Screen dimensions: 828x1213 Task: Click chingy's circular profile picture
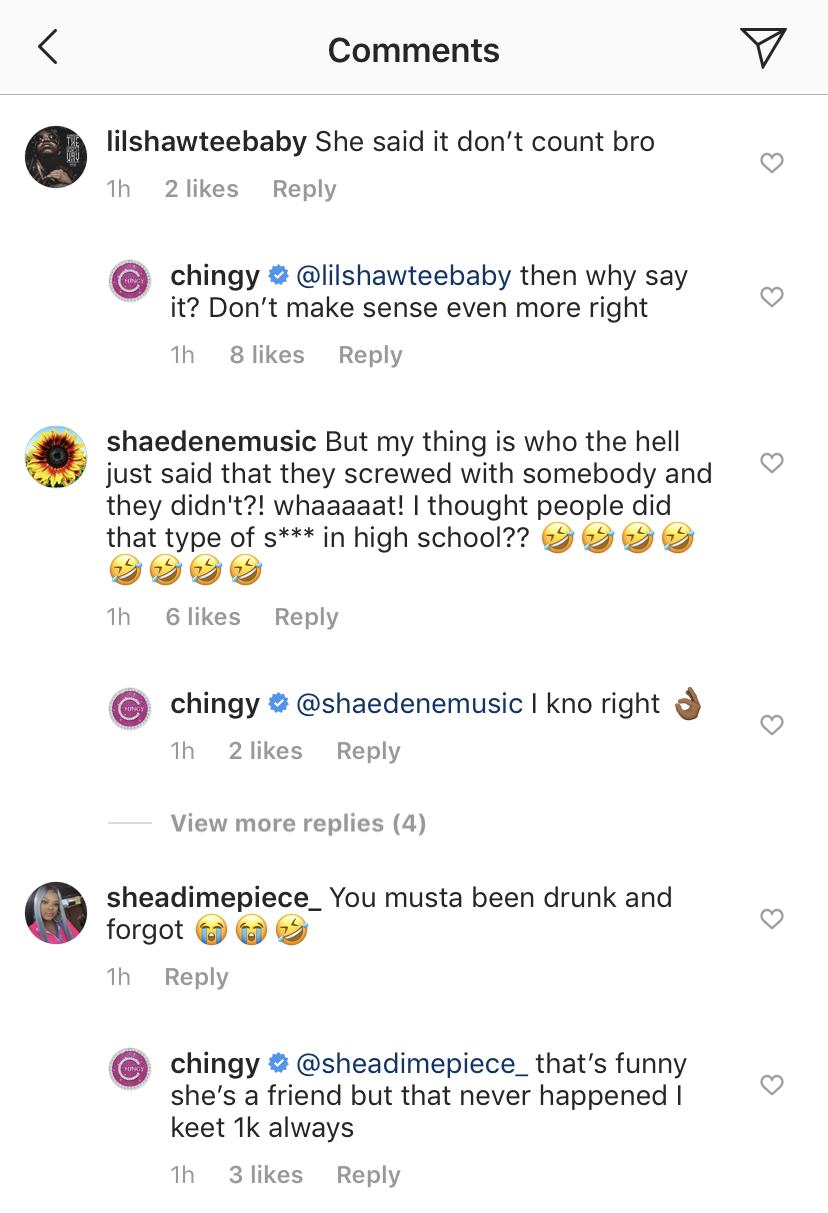[130, 281]
